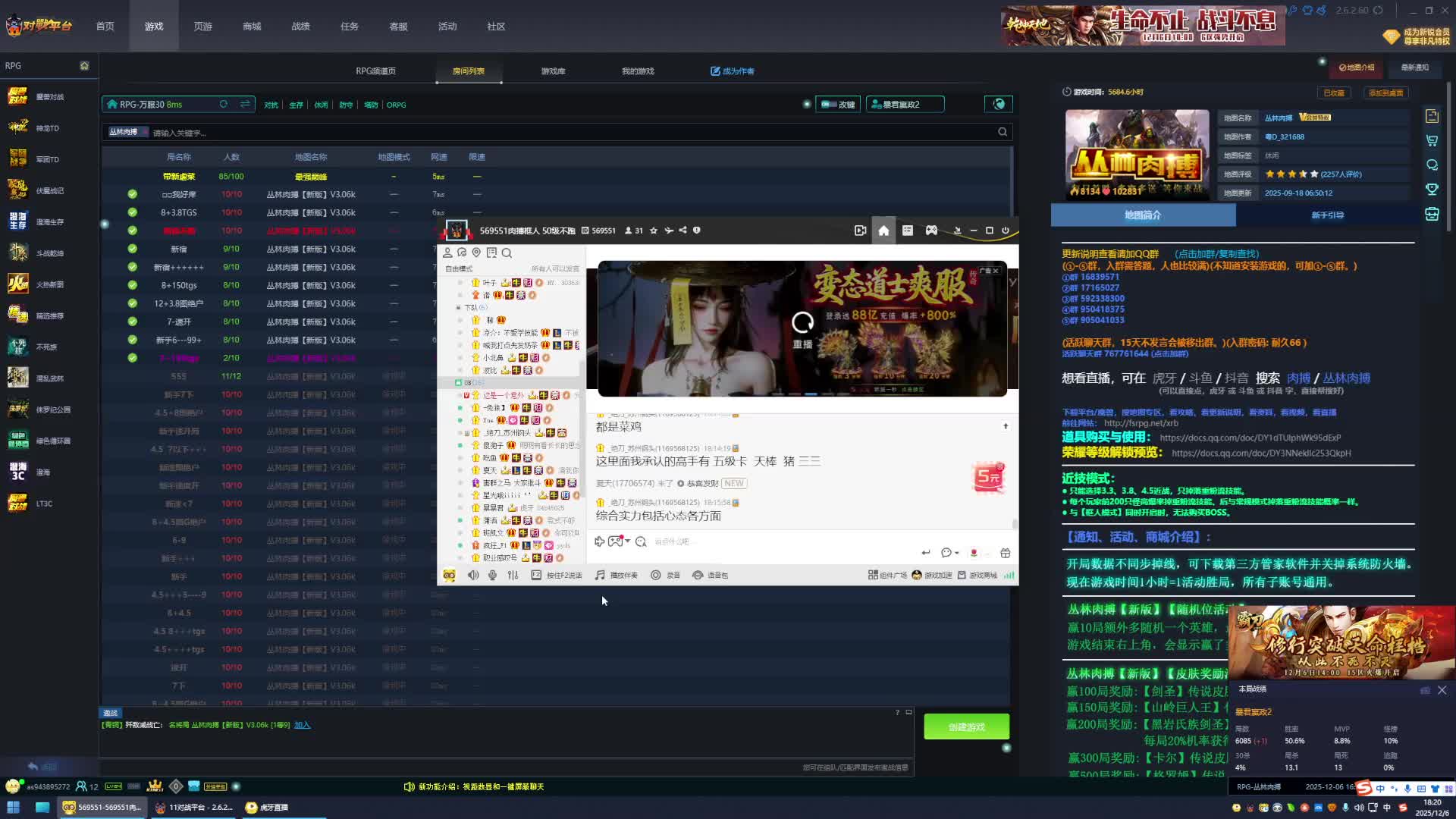1456x819 pixels.
Task: Open audio mixer settings icon
Action: pos(513,576)
